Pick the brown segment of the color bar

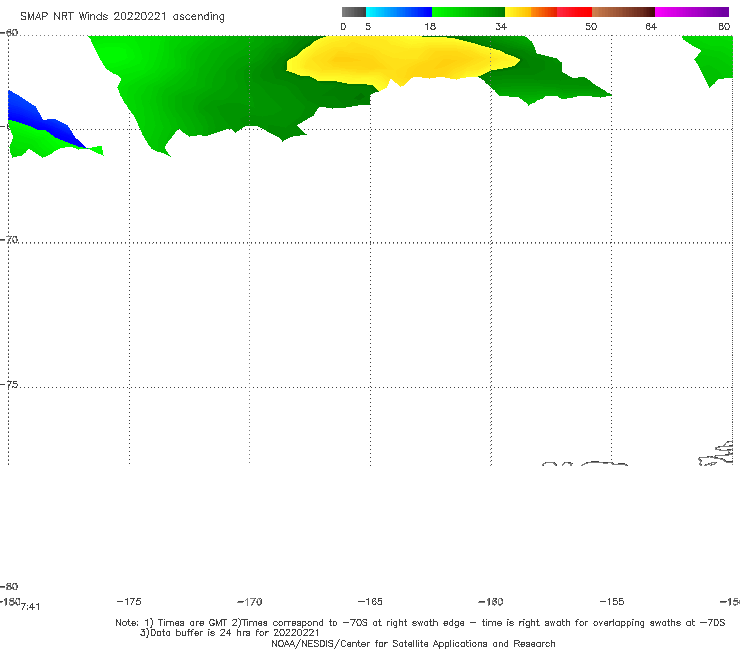click(623, 12)
